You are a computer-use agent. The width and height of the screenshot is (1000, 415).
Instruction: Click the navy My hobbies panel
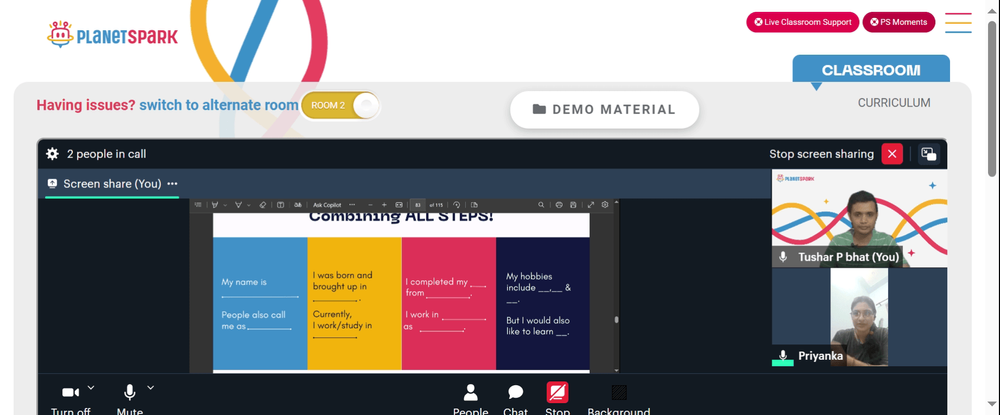tap(543, 303)
